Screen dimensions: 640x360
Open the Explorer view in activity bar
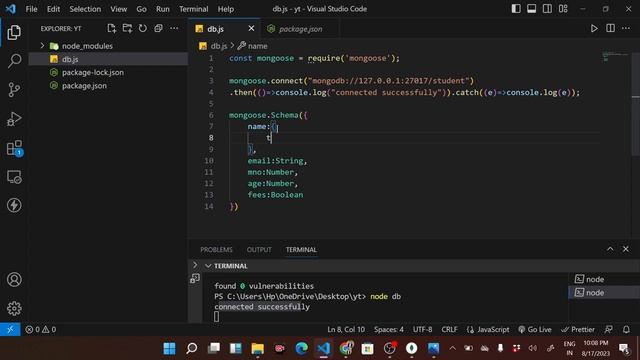pos(14,32)
